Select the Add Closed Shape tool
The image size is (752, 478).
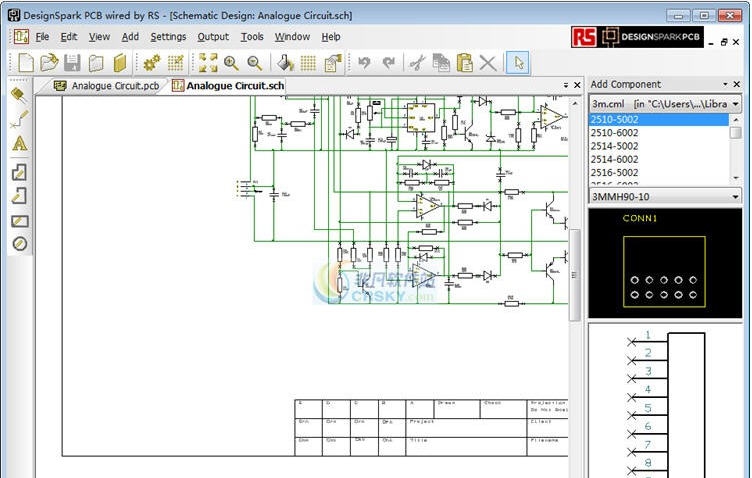tap(19, 172)
